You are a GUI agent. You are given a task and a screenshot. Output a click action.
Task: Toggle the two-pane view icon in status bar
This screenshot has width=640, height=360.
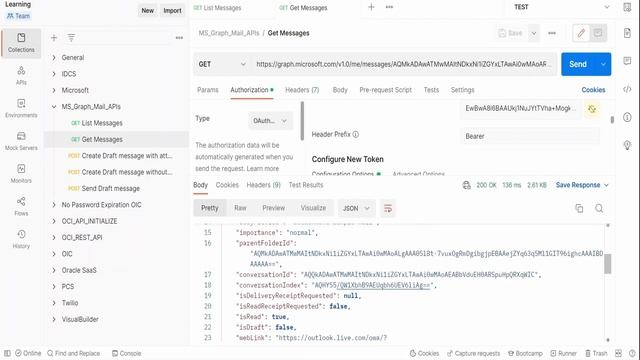pyautogui.click(x=618, y=353)
